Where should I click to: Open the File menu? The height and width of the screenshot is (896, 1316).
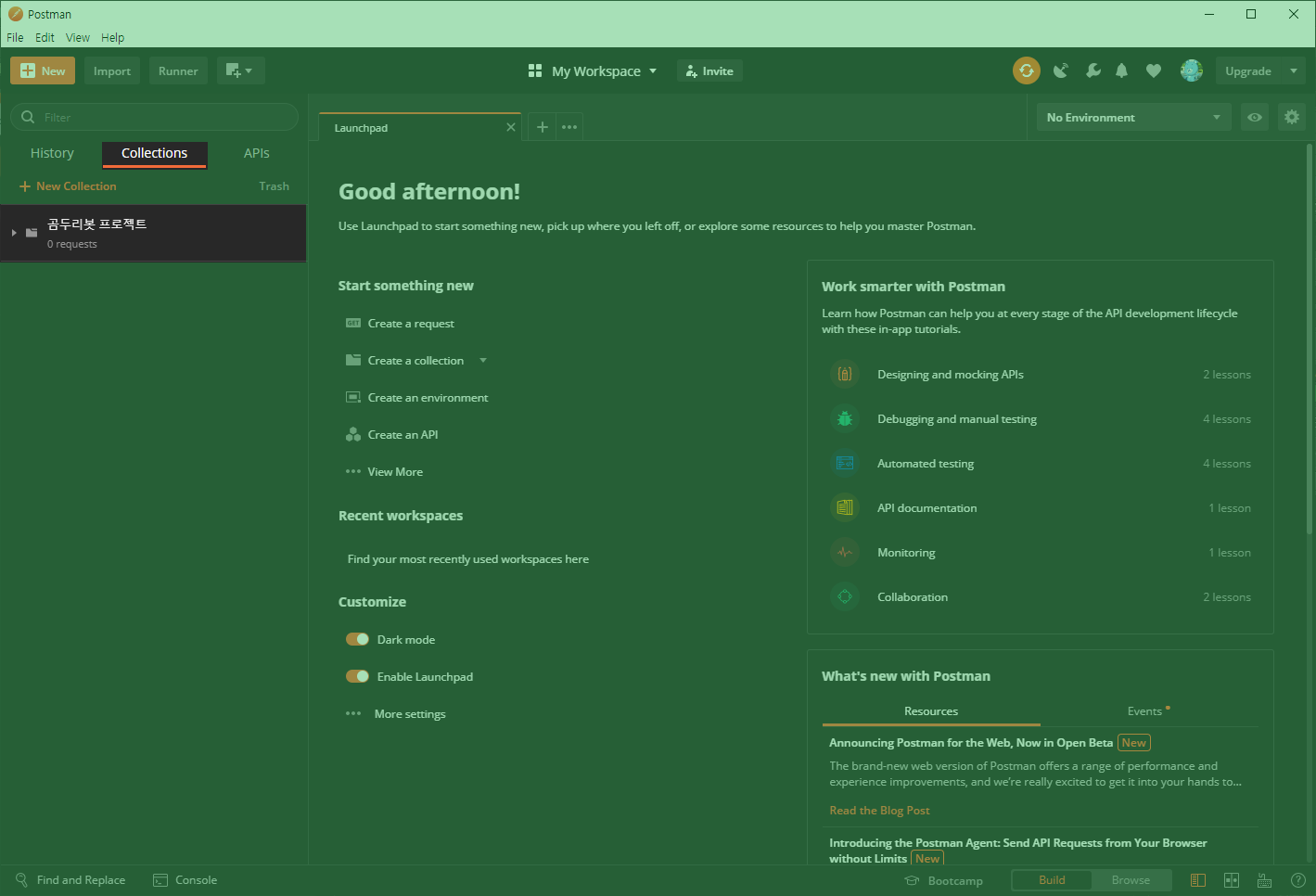point(15,38)
